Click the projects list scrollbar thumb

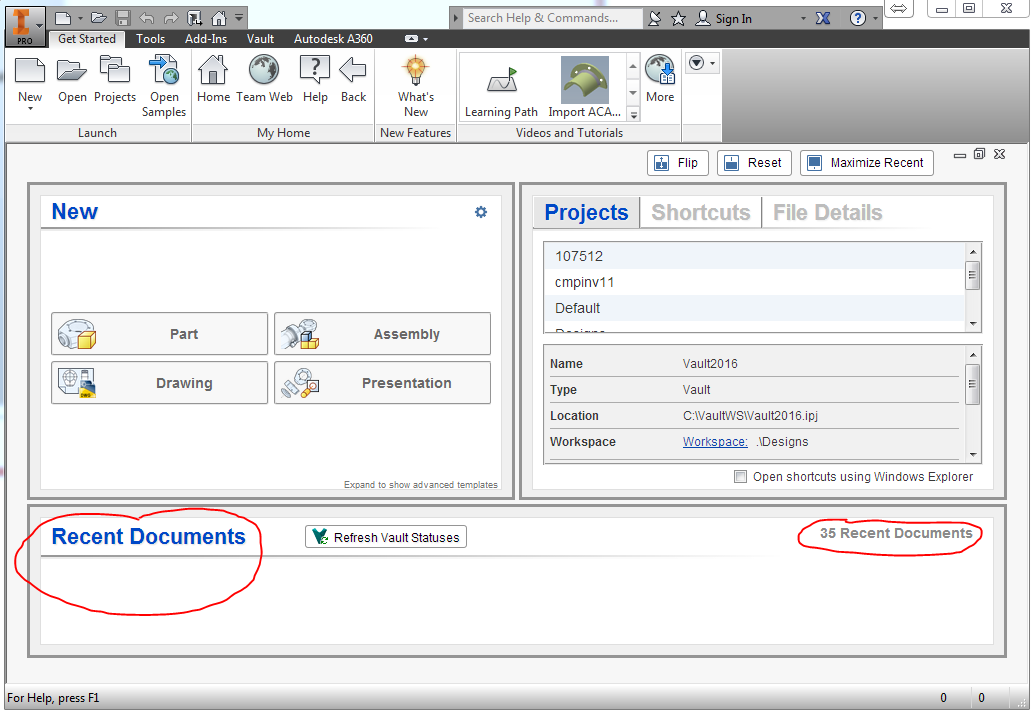tap(972, 275)
